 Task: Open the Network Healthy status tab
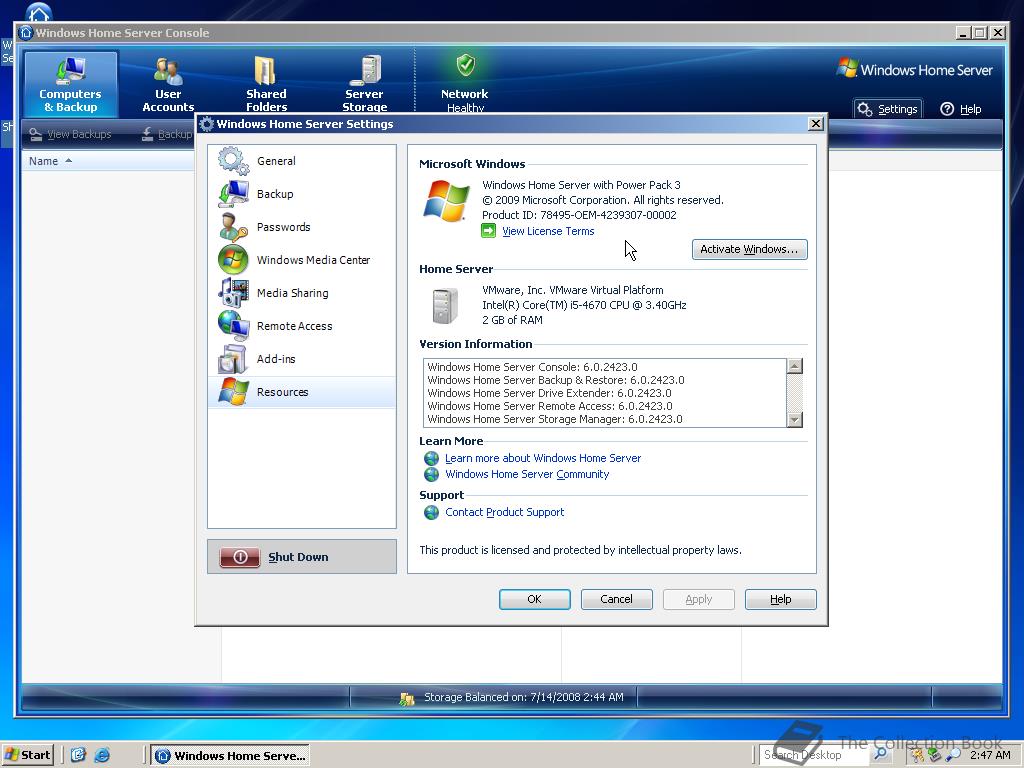click(464, 84)
